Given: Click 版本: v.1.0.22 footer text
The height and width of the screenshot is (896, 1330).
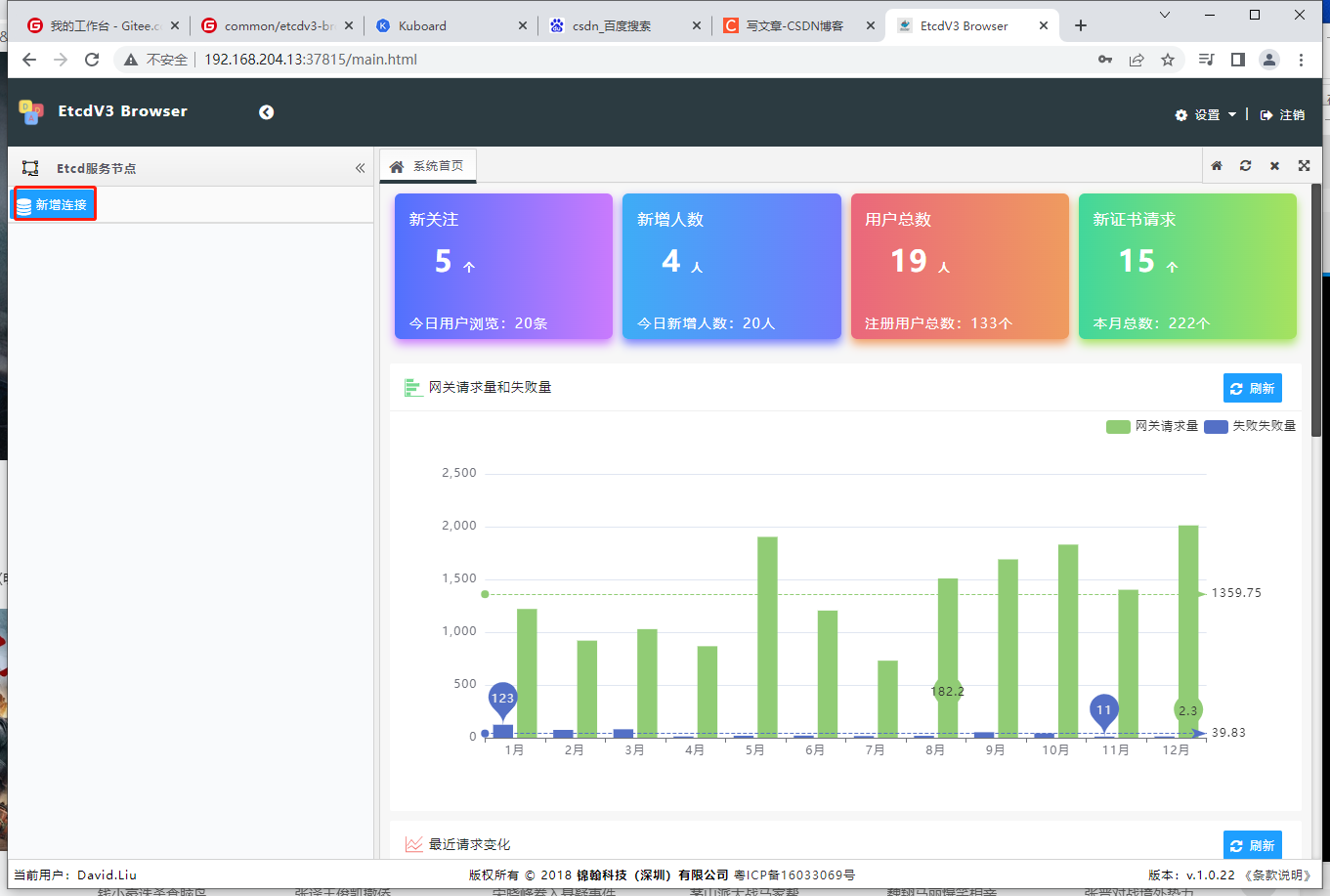Looking at the screenshot, I should 1191,875.
